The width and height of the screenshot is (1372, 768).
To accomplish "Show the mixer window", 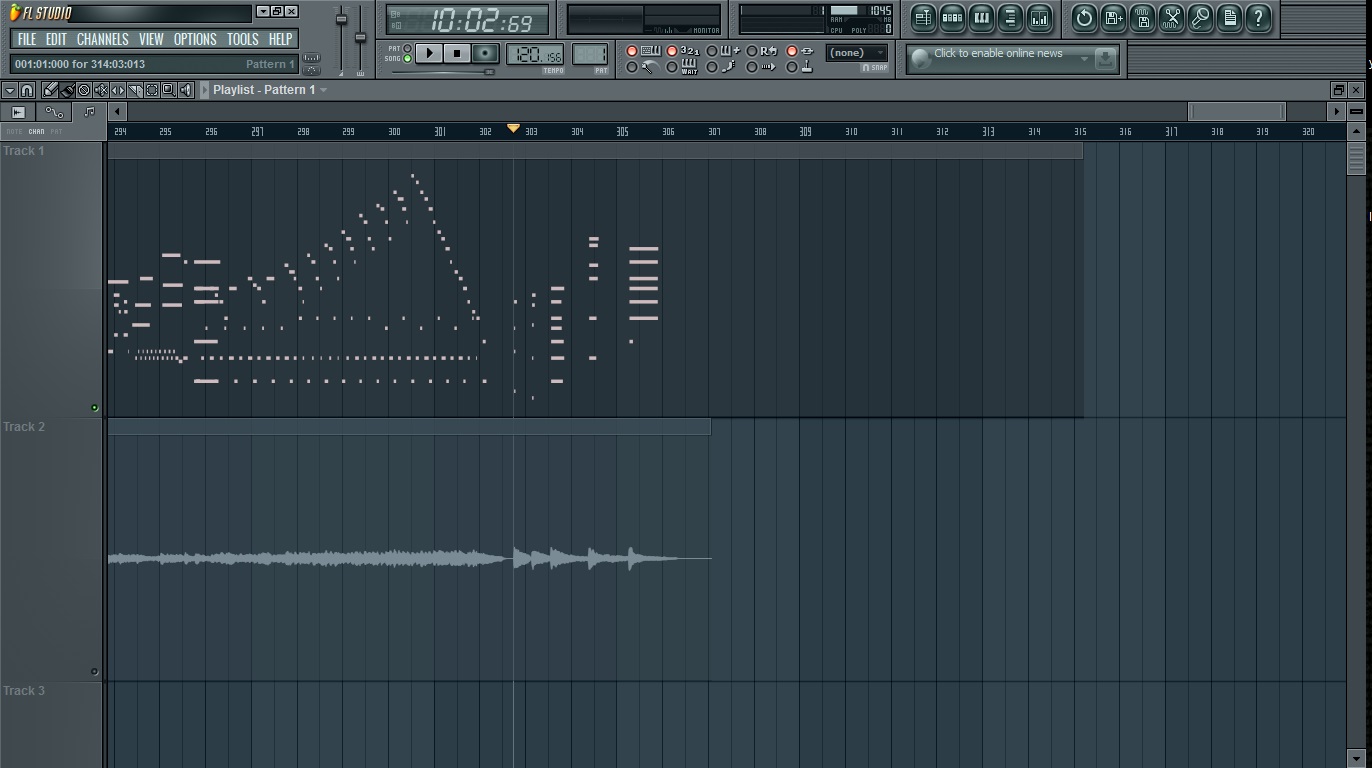I will coord(1039,18).
